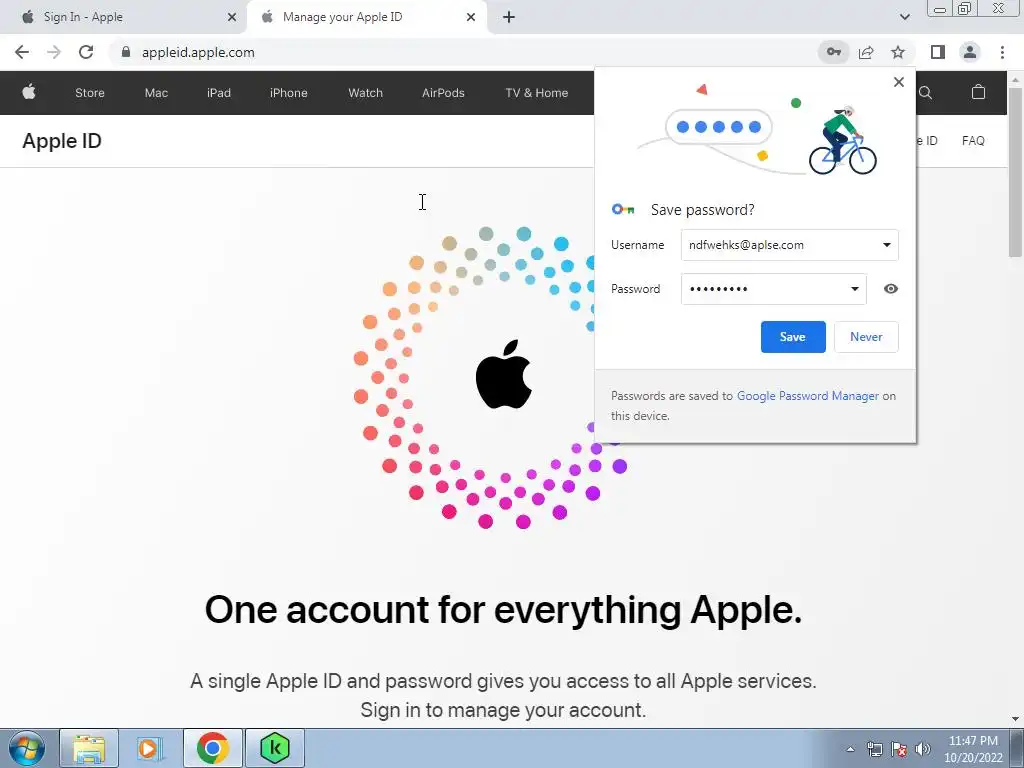Click the Chrome profile avatar icon
The width and height of the screenshot is (1024, 768).
(x=970, y=52)
